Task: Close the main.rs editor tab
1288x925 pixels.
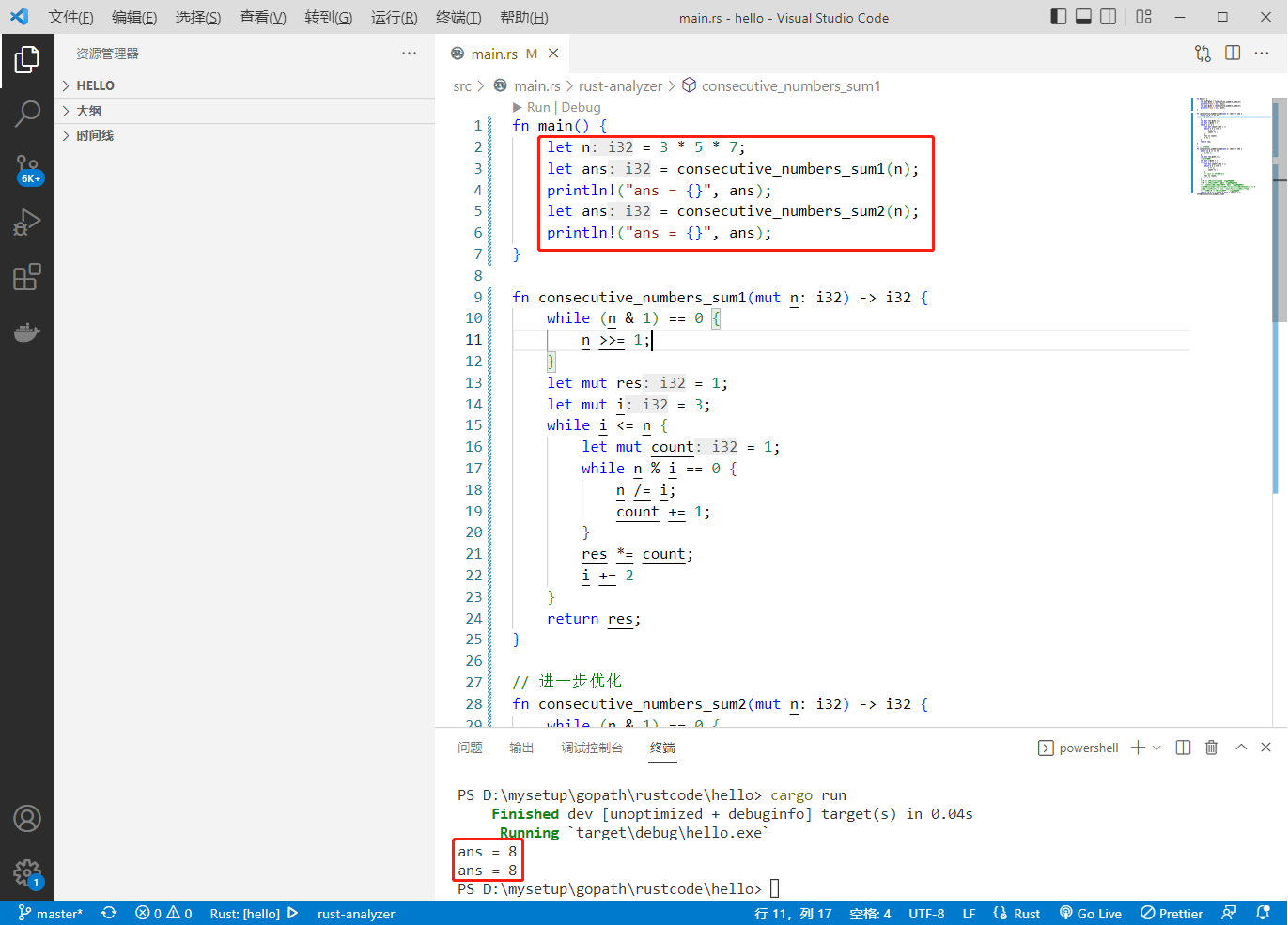Action: click(x=553, y=54)
